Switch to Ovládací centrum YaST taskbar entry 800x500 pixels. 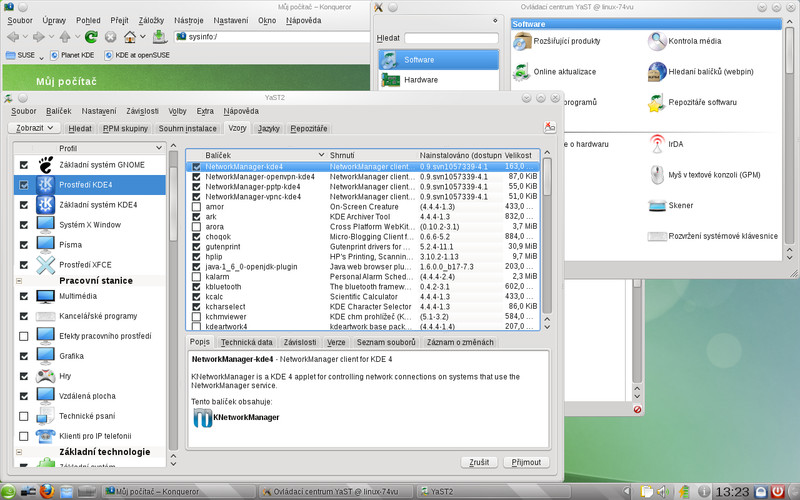(336, 492)
